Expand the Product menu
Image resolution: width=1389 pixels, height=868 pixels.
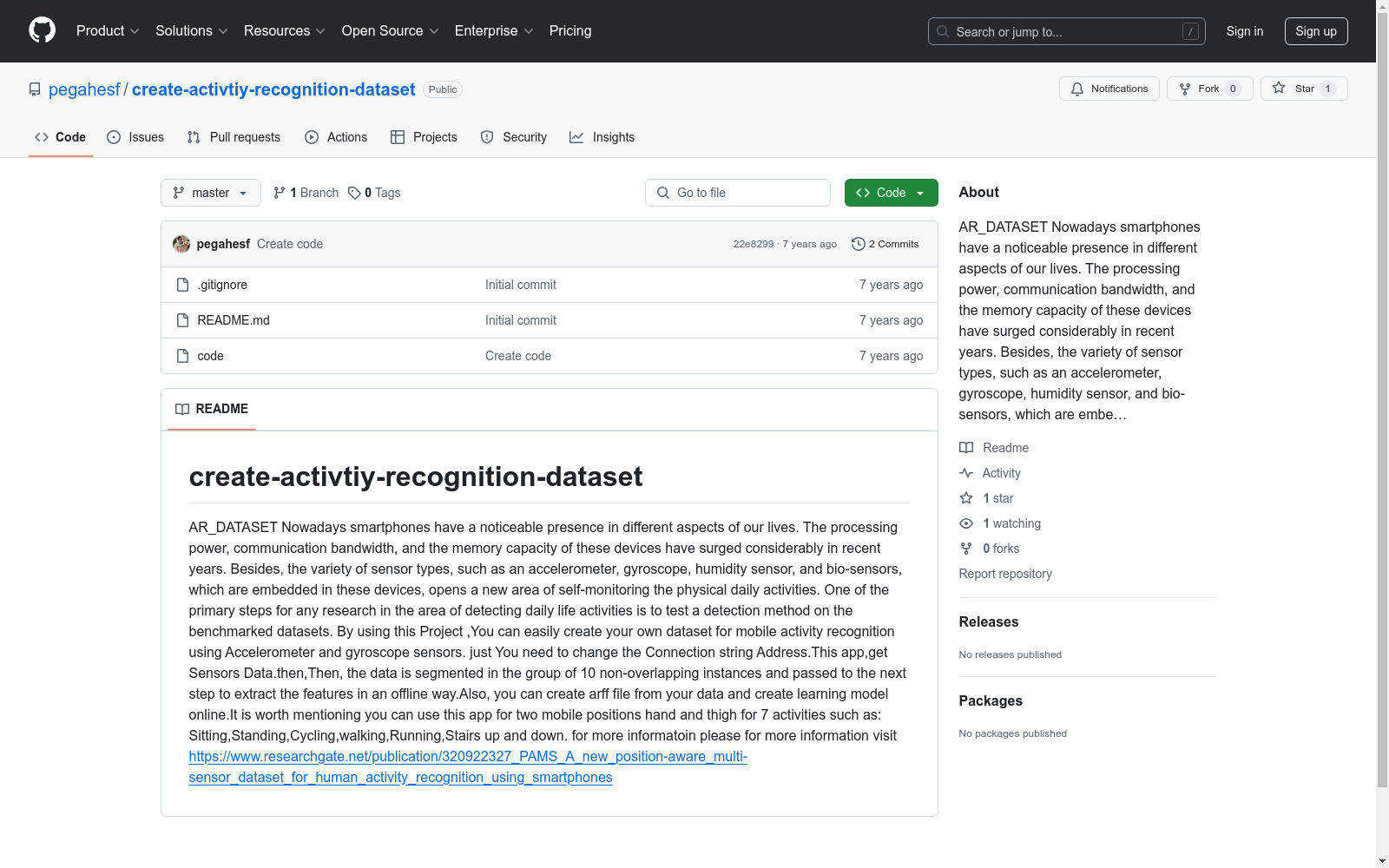coord(108,30)
